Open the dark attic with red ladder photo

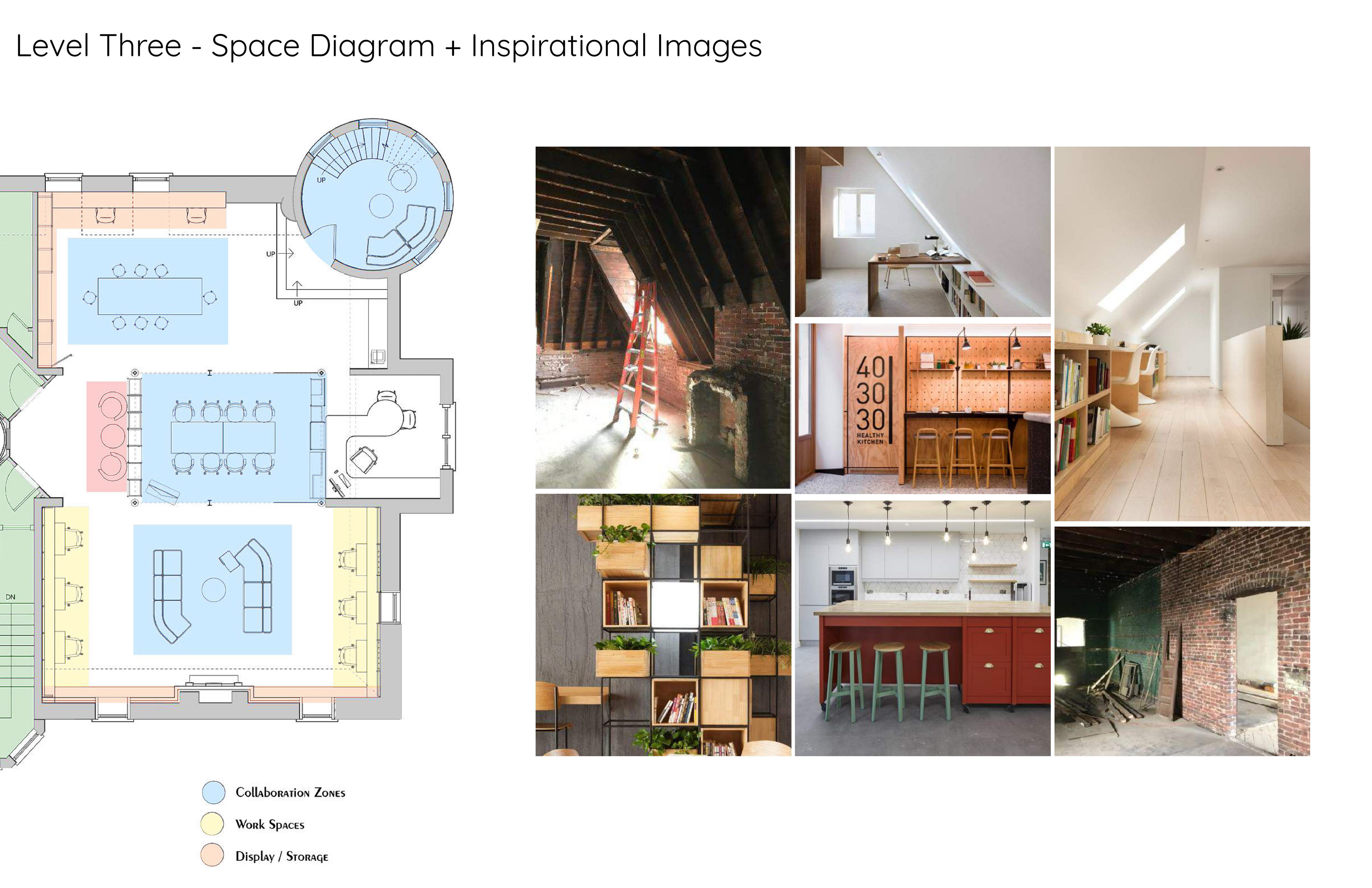663,318
